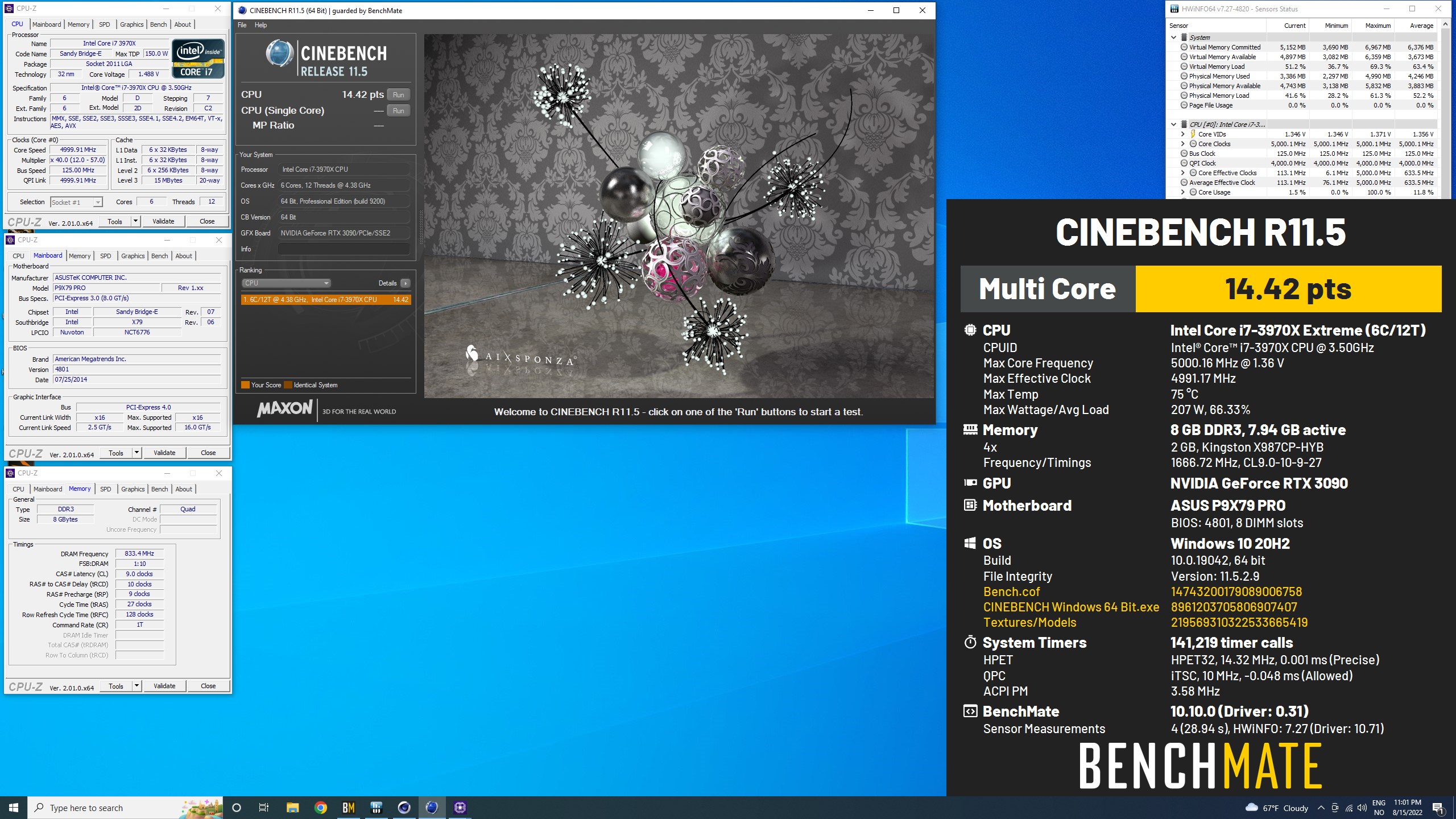Open BenchMate from the taskbar
Screen dimensions: 1456x819
click(x=349, y=808)
